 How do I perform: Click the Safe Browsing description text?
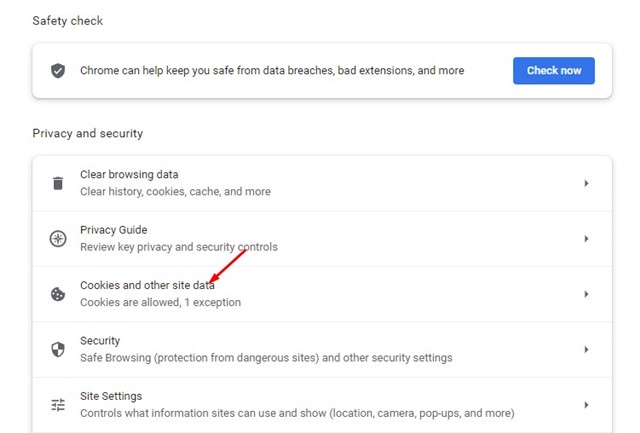266,358
